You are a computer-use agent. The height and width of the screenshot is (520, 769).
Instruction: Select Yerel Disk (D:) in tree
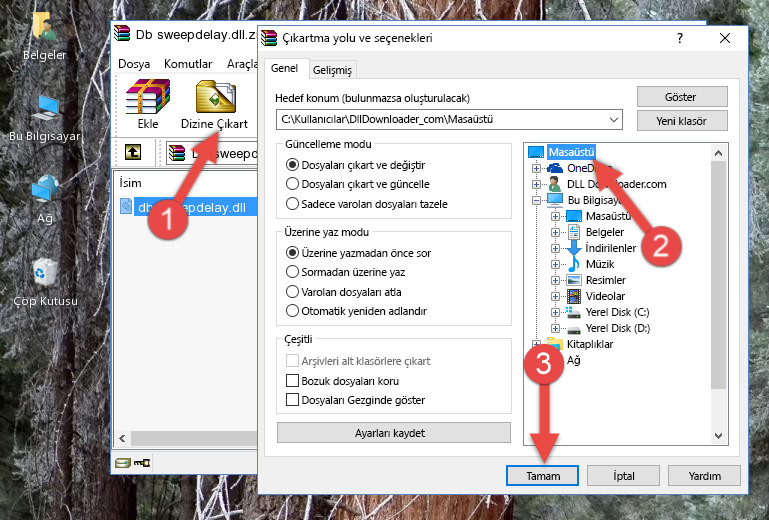[x=617, y=328]
